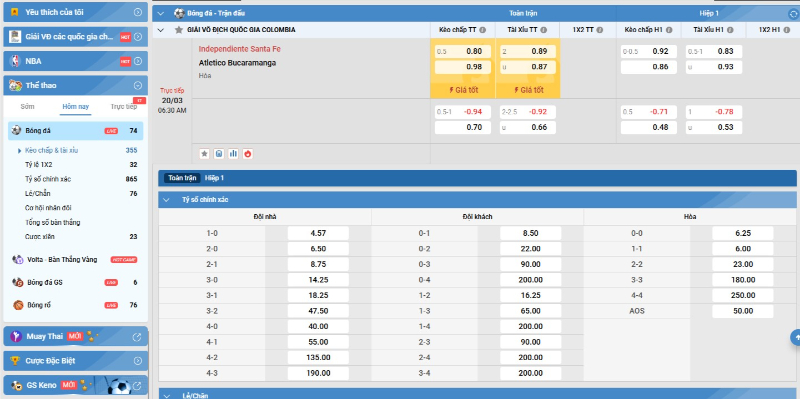
Task: Pick correct score 2-1 at 8.75
Action: tap(318, 264)
